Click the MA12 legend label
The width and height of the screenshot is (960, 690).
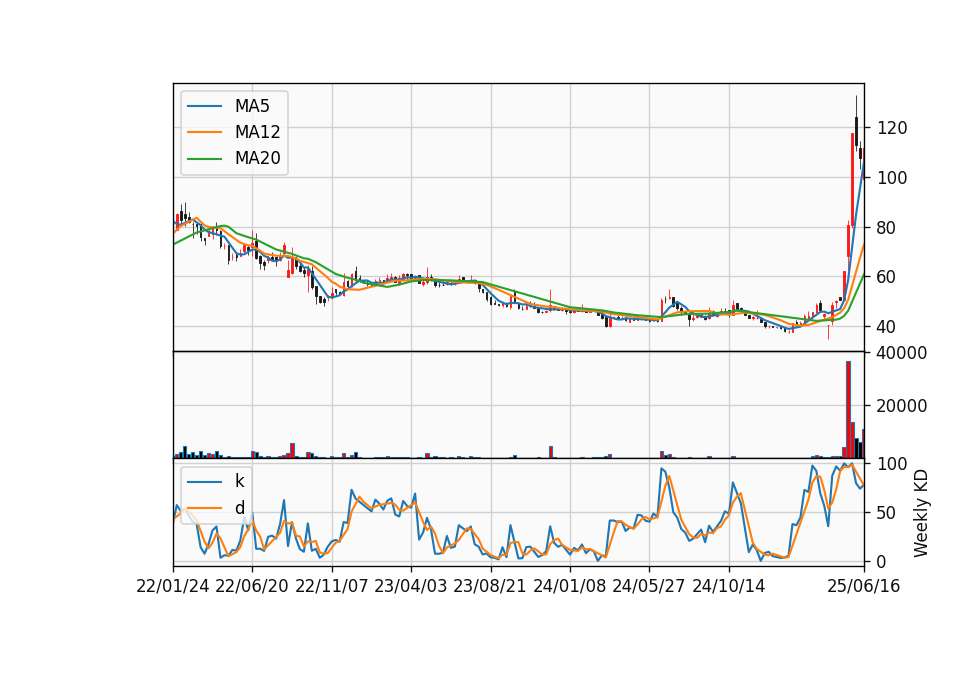pos(257,132)
